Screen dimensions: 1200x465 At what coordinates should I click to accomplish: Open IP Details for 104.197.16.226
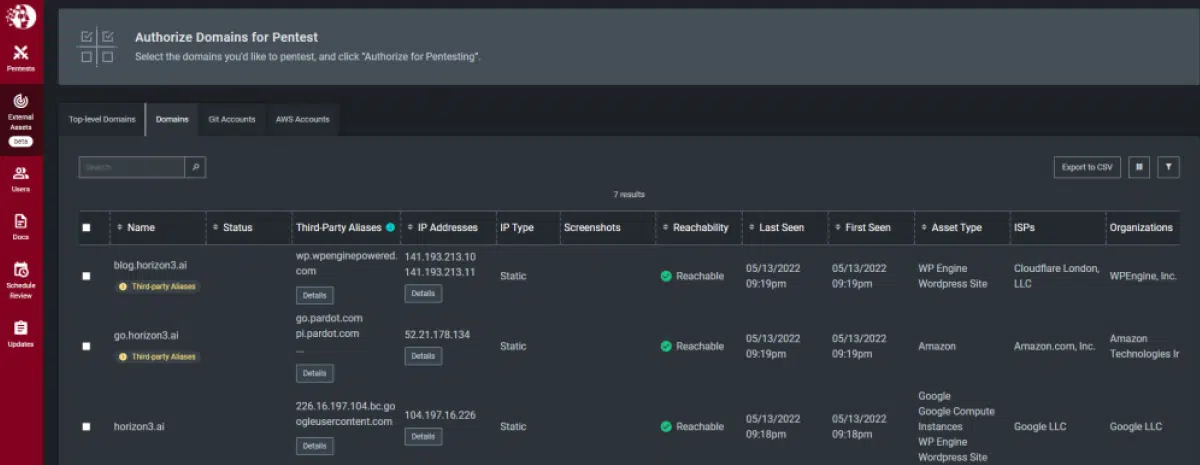[x=423, y=436]
